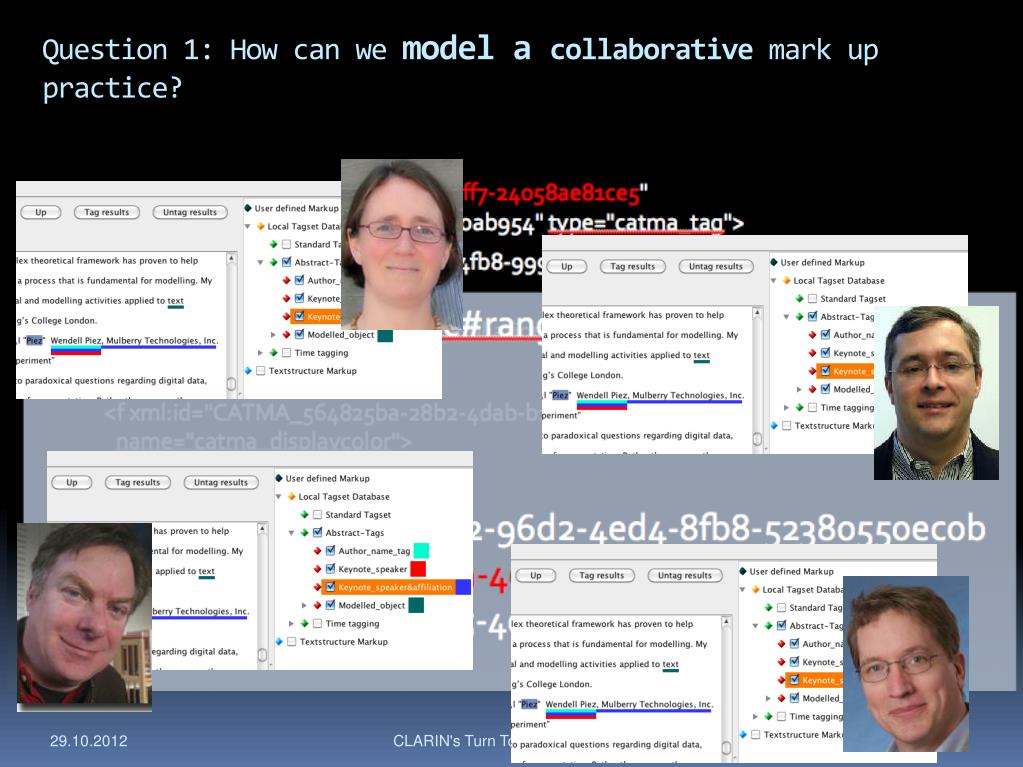The image size is (1023, 767).
Task: Click orange diamond icon of Local Tagset in bottom-right window
Action: click(x=756, y=590)
